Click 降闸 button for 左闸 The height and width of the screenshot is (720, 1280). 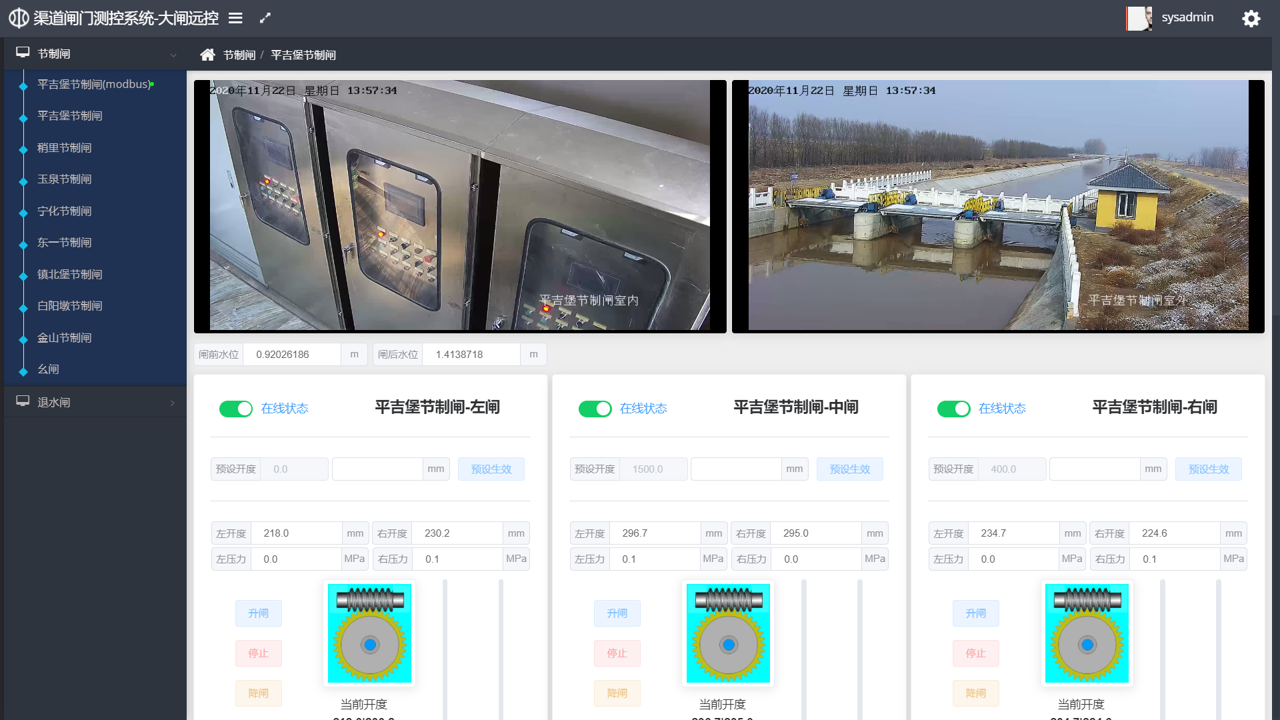[258, 693]
